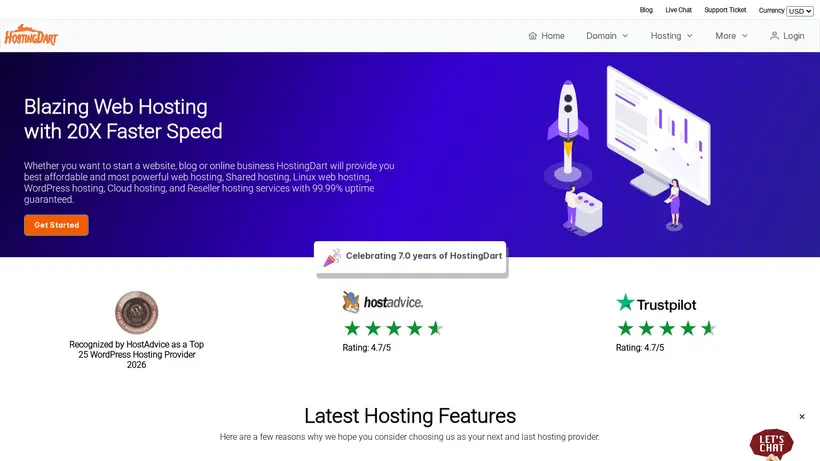The width and height of the screenshot is (820, 461).
Task: Click the Home house icon
Action: pos(532,36)
